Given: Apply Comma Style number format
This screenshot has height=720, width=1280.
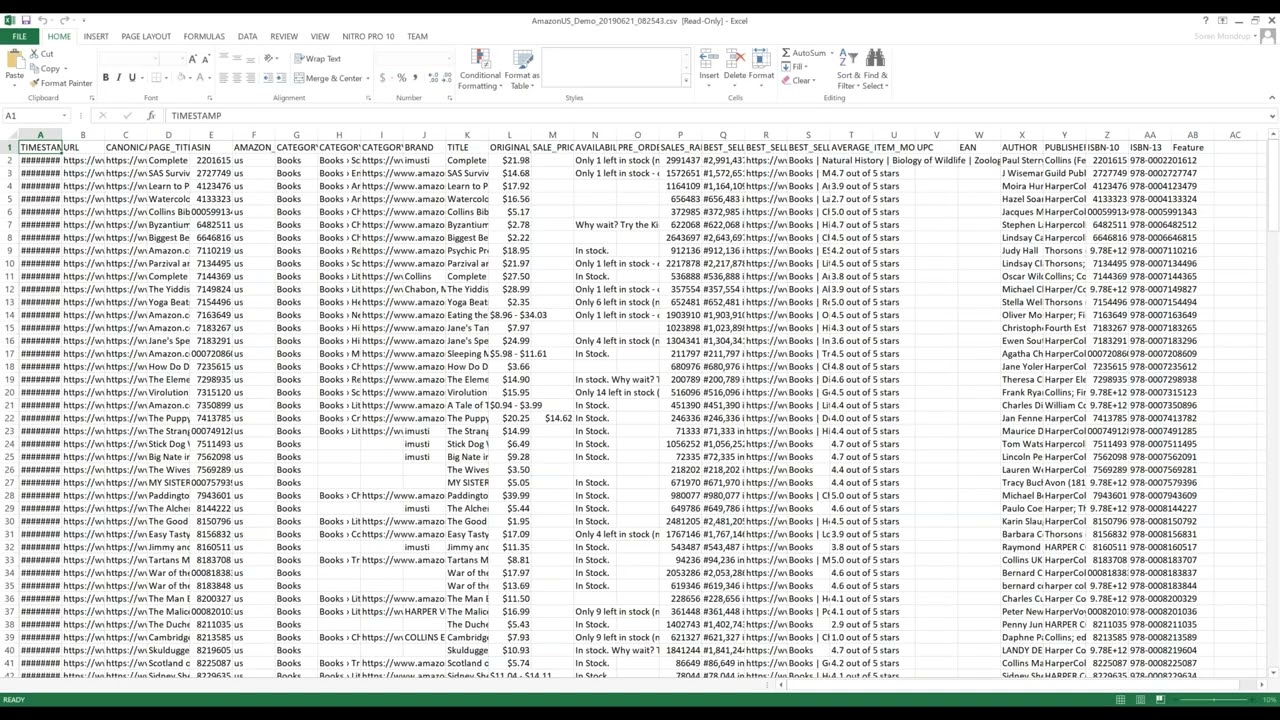Looking at the screenshot, I should pyautogui.click(x=415, y=78).
